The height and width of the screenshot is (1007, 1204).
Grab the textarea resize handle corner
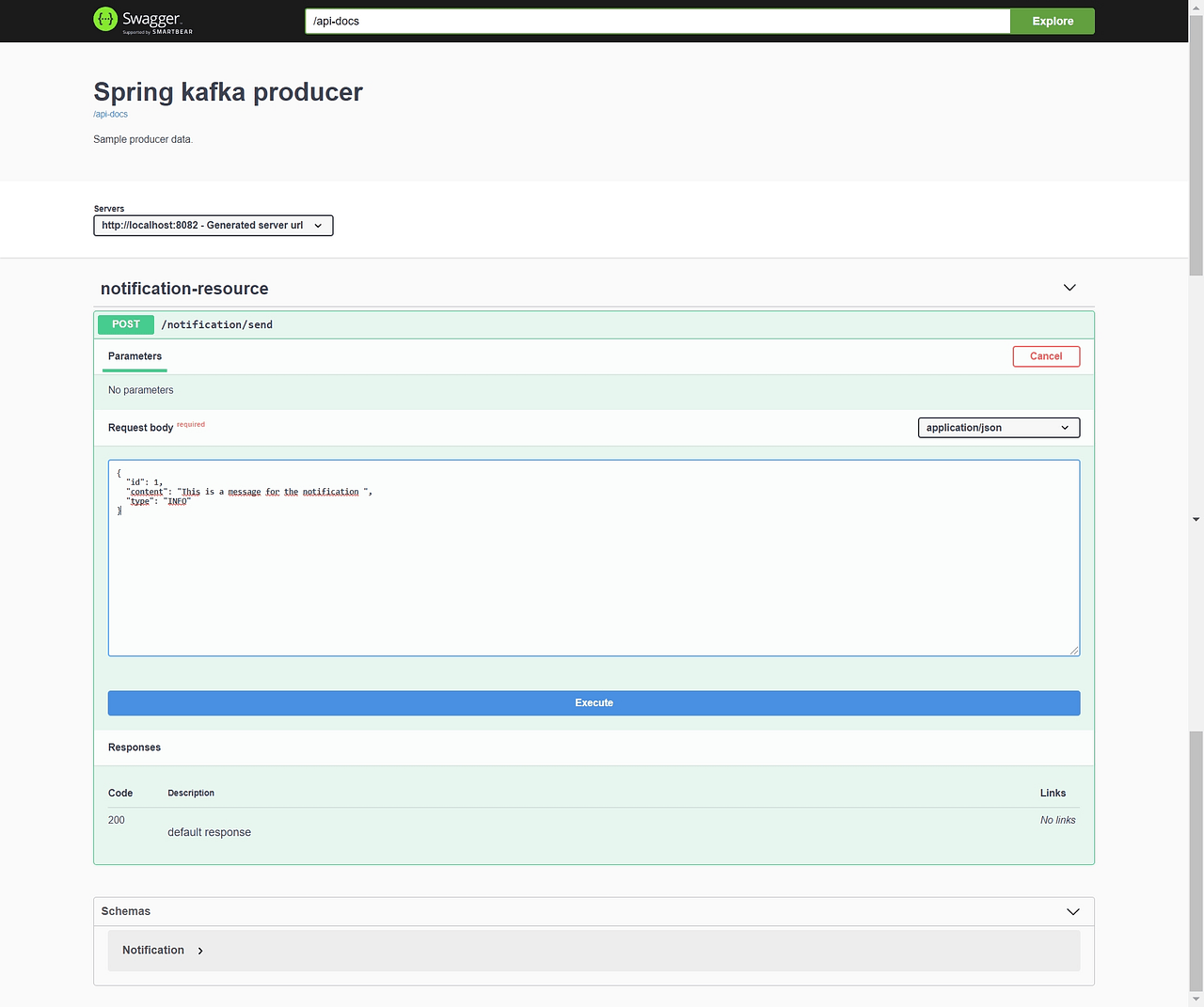pyautogui.click(x=1074, y=651)
